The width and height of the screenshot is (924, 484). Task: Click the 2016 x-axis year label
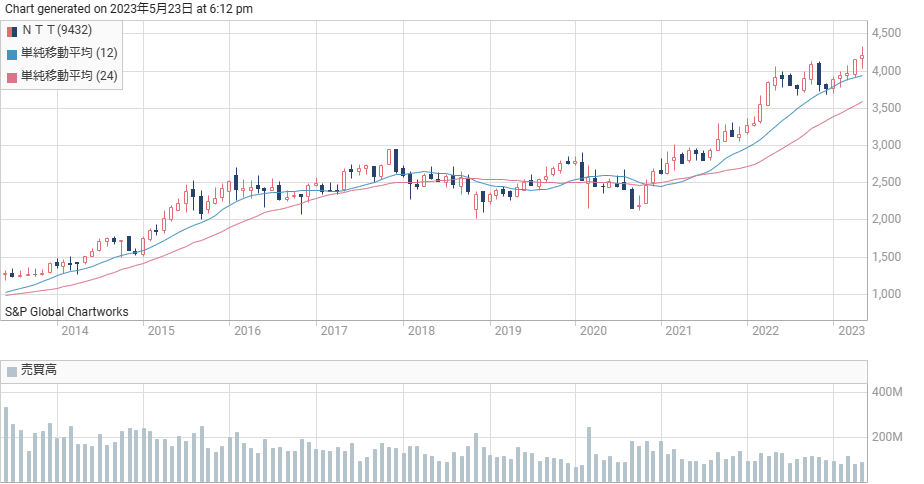pos(248,331)
